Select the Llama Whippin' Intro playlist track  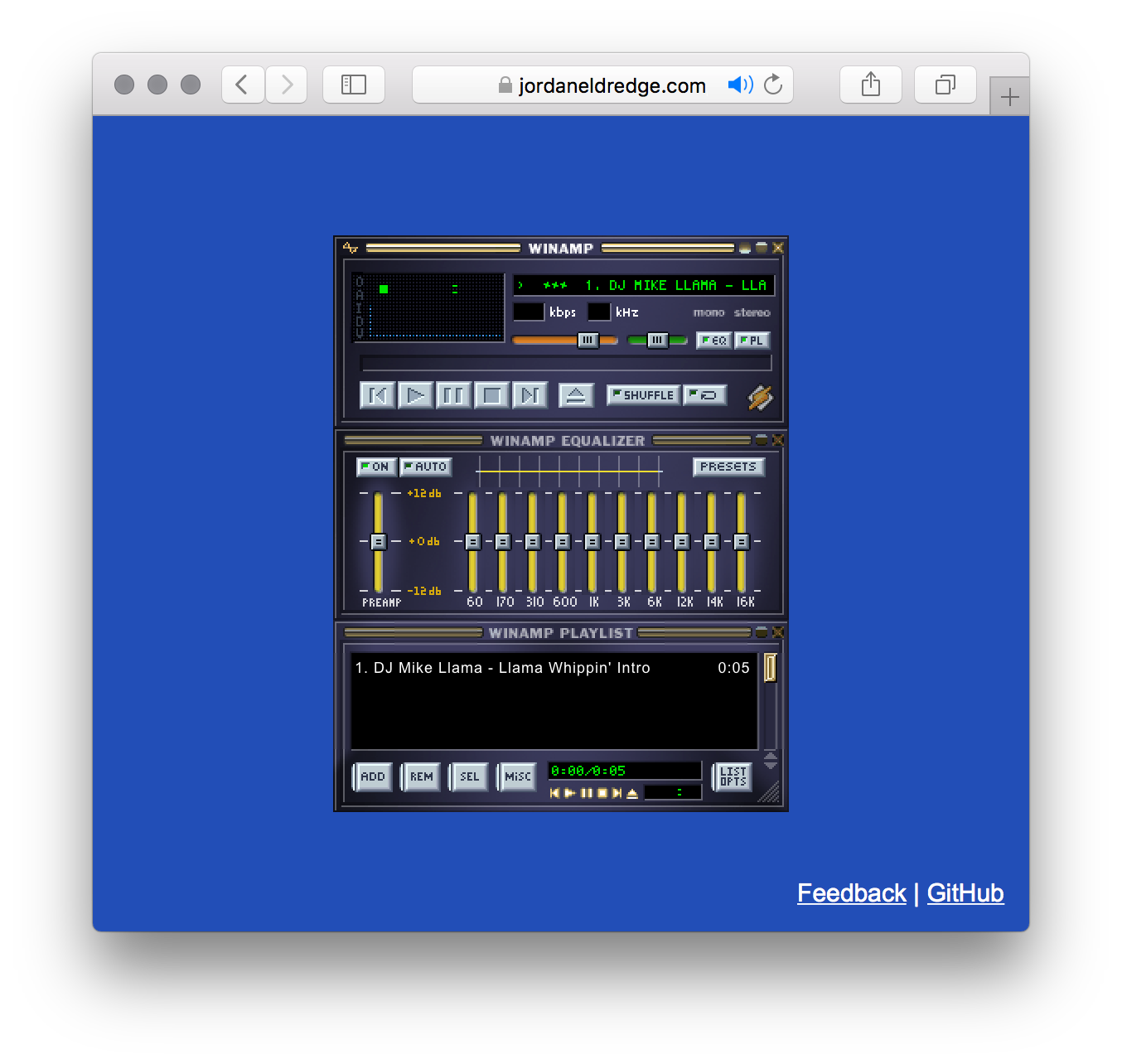click(511, 668)
